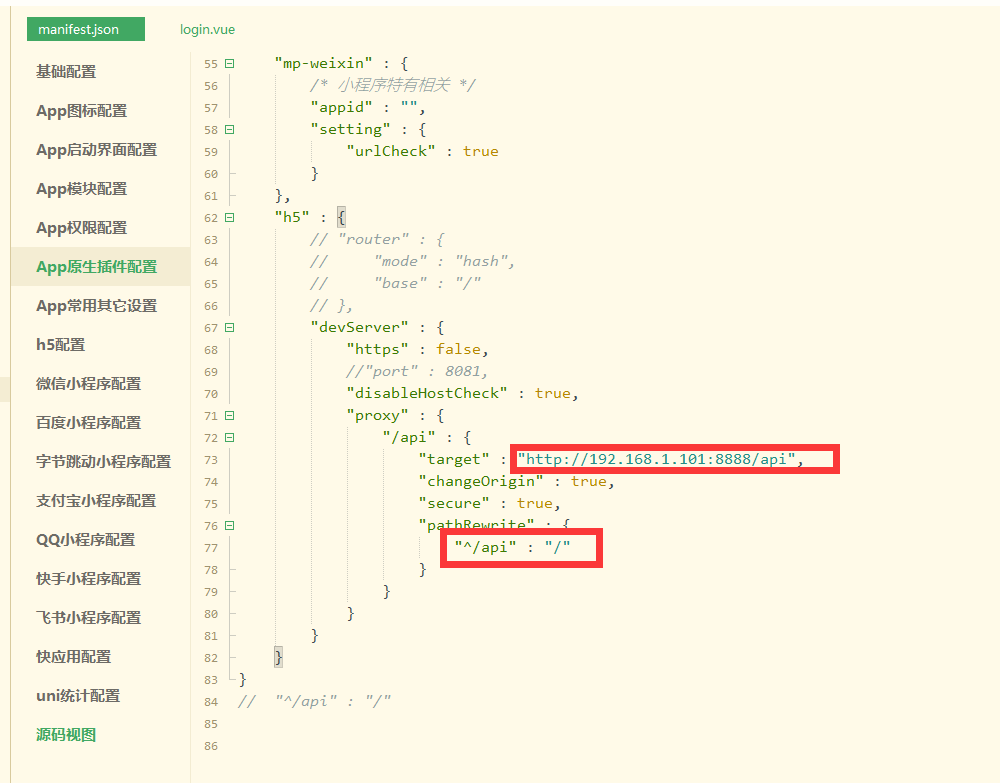The height and width of the screenshot is (783, 1000).
Task: Switch to the login.vue tab
Action: [207, 29]
